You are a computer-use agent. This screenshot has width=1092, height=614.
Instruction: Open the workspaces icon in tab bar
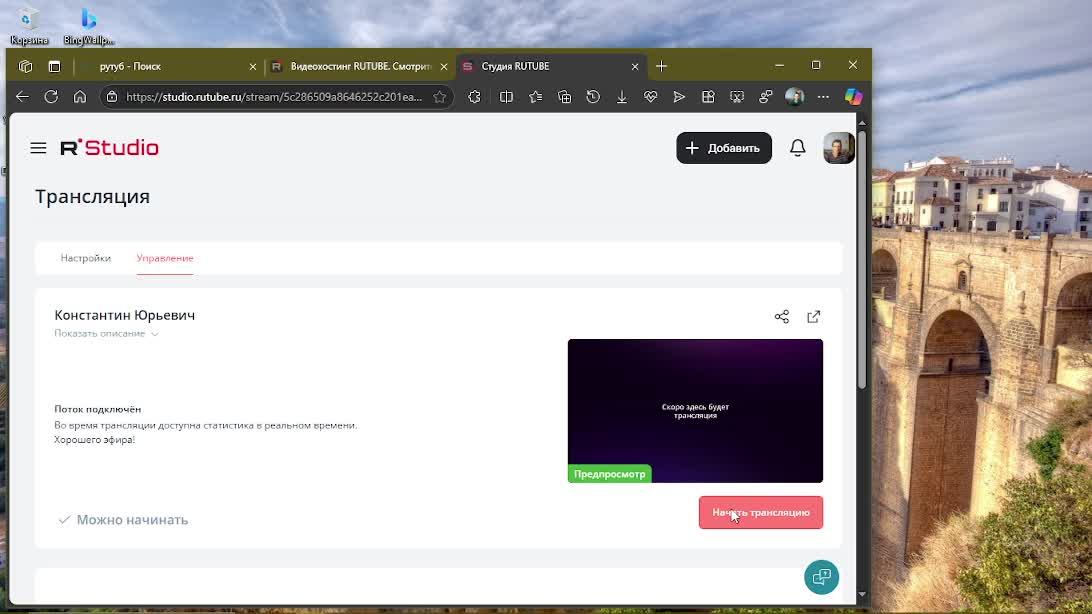click(26, 66)
